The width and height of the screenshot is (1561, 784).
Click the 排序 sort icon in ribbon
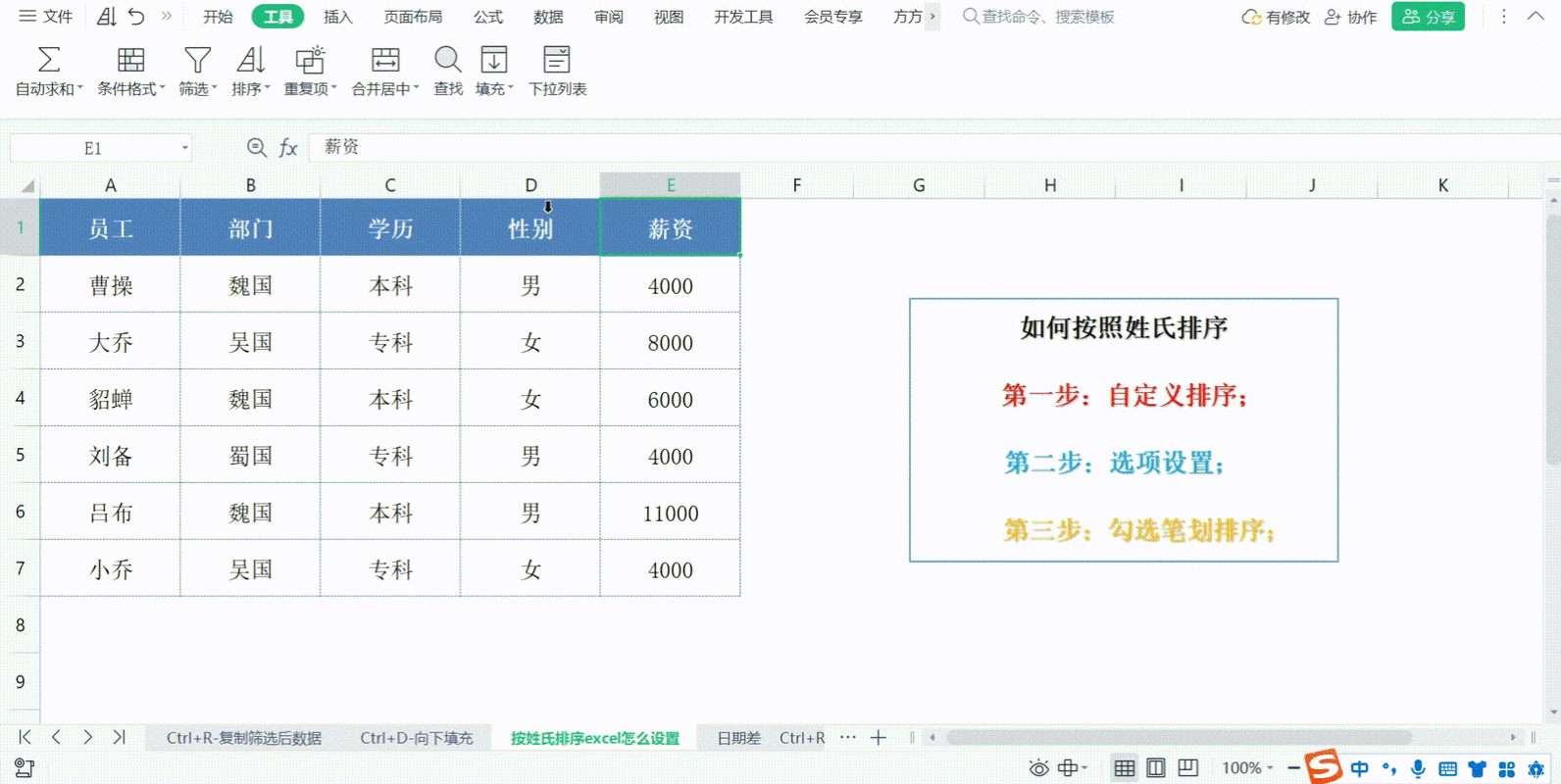(251, 60)
